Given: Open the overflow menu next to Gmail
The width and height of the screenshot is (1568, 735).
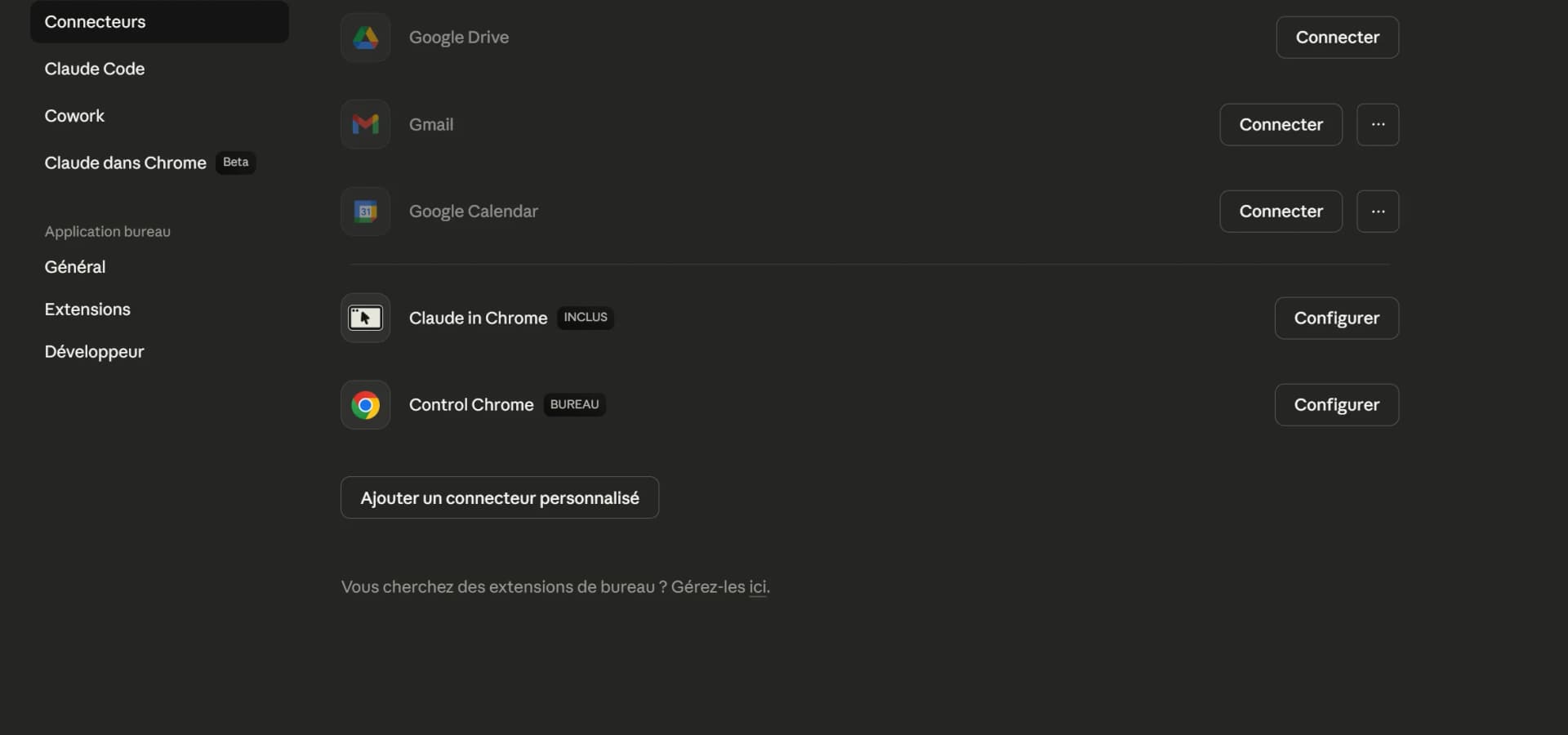Looking at the screenshot, I should (1378, 124).
